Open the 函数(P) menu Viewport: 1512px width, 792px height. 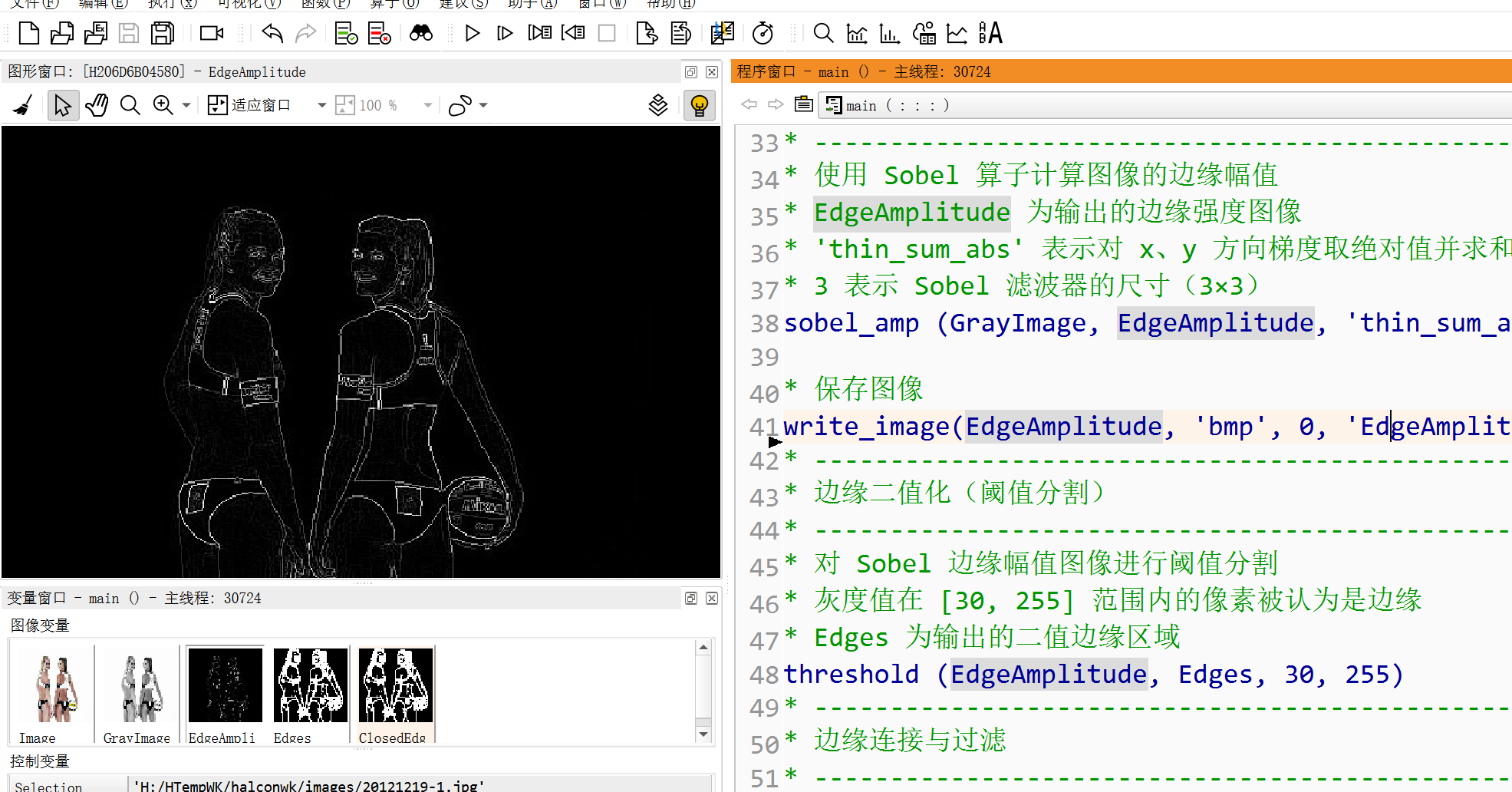pyautogui.click(x=324, y=4)
